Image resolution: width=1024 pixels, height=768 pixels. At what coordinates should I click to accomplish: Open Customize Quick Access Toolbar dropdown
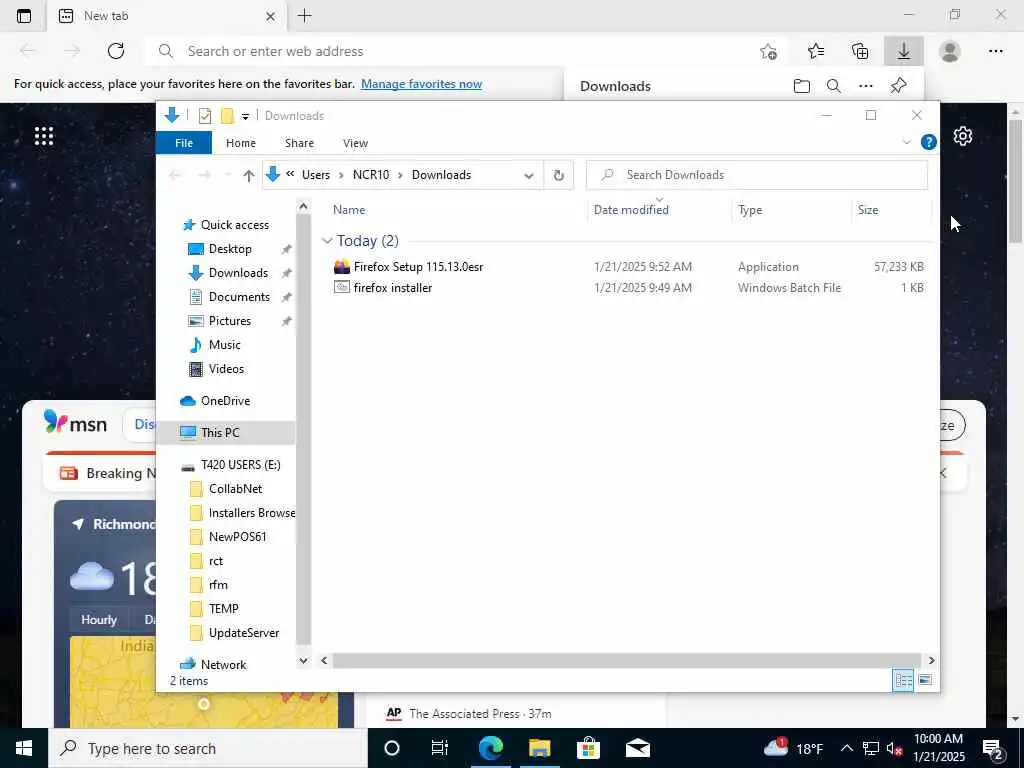245,116
